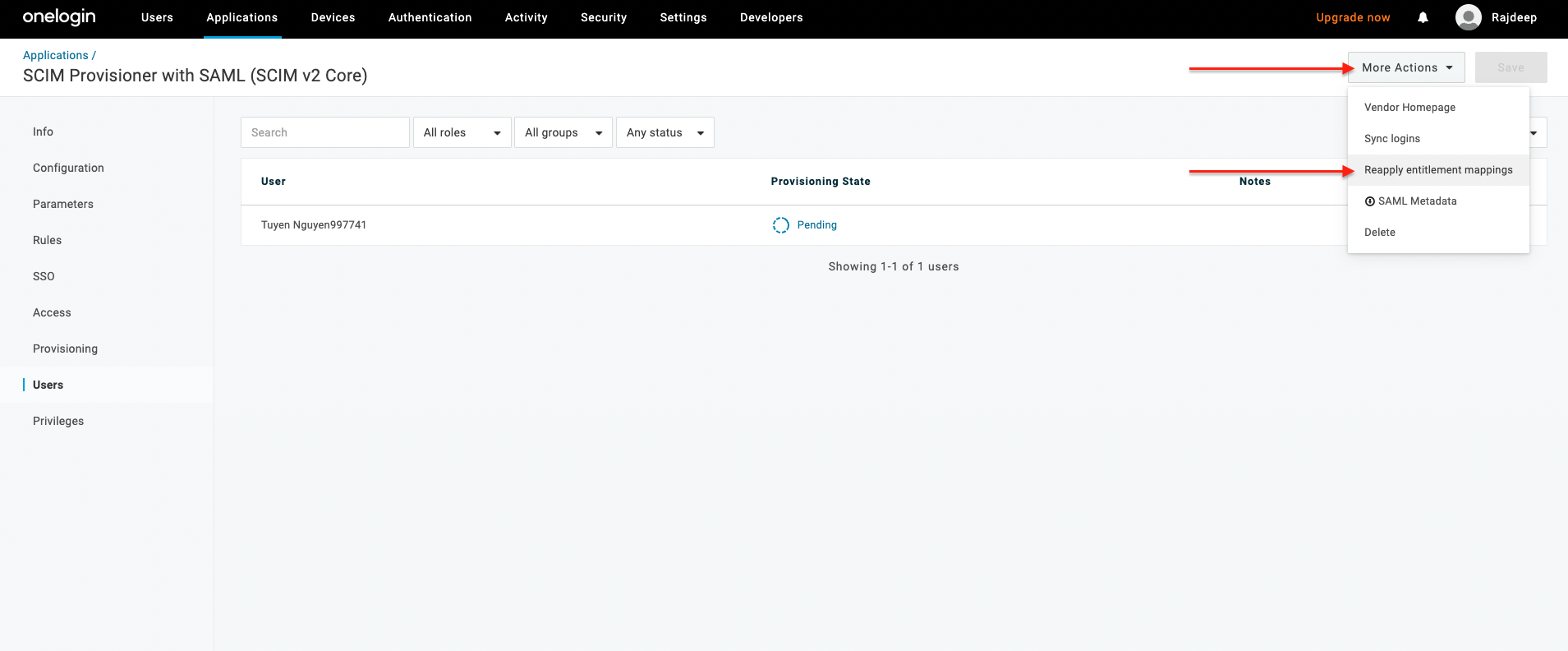Go to the Applications breadcrumb link

click(x=55, y=55)
